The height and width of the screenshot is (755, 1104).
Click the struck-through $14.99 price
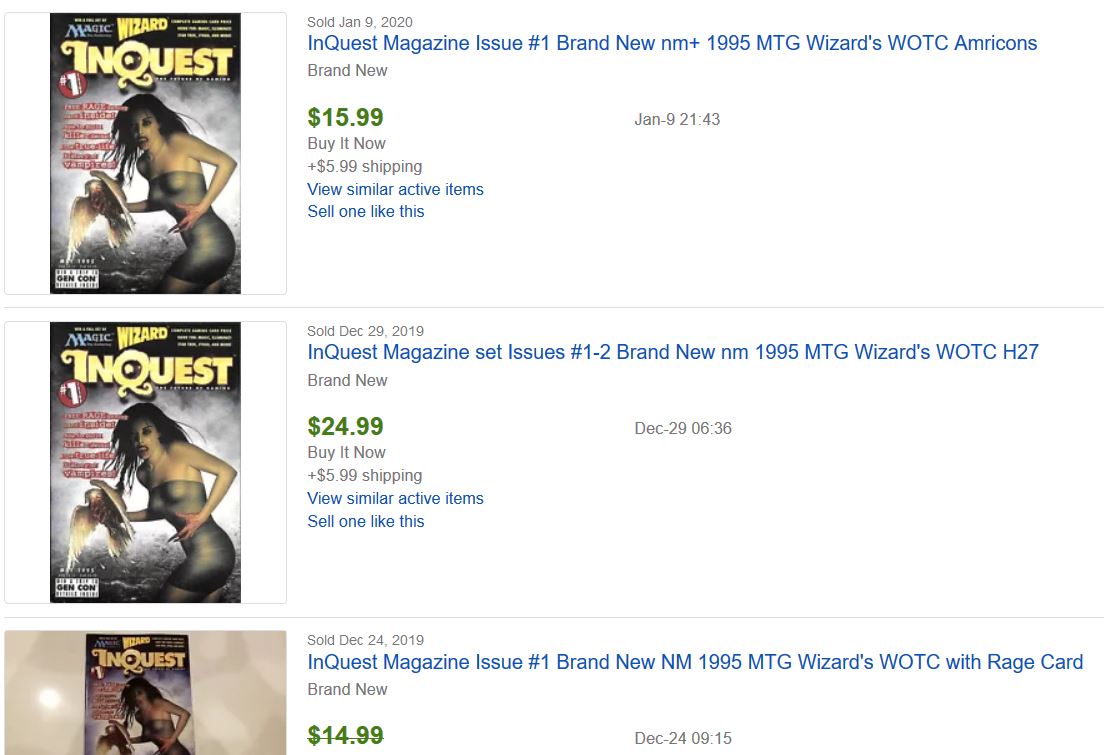(x=346, y=736)
